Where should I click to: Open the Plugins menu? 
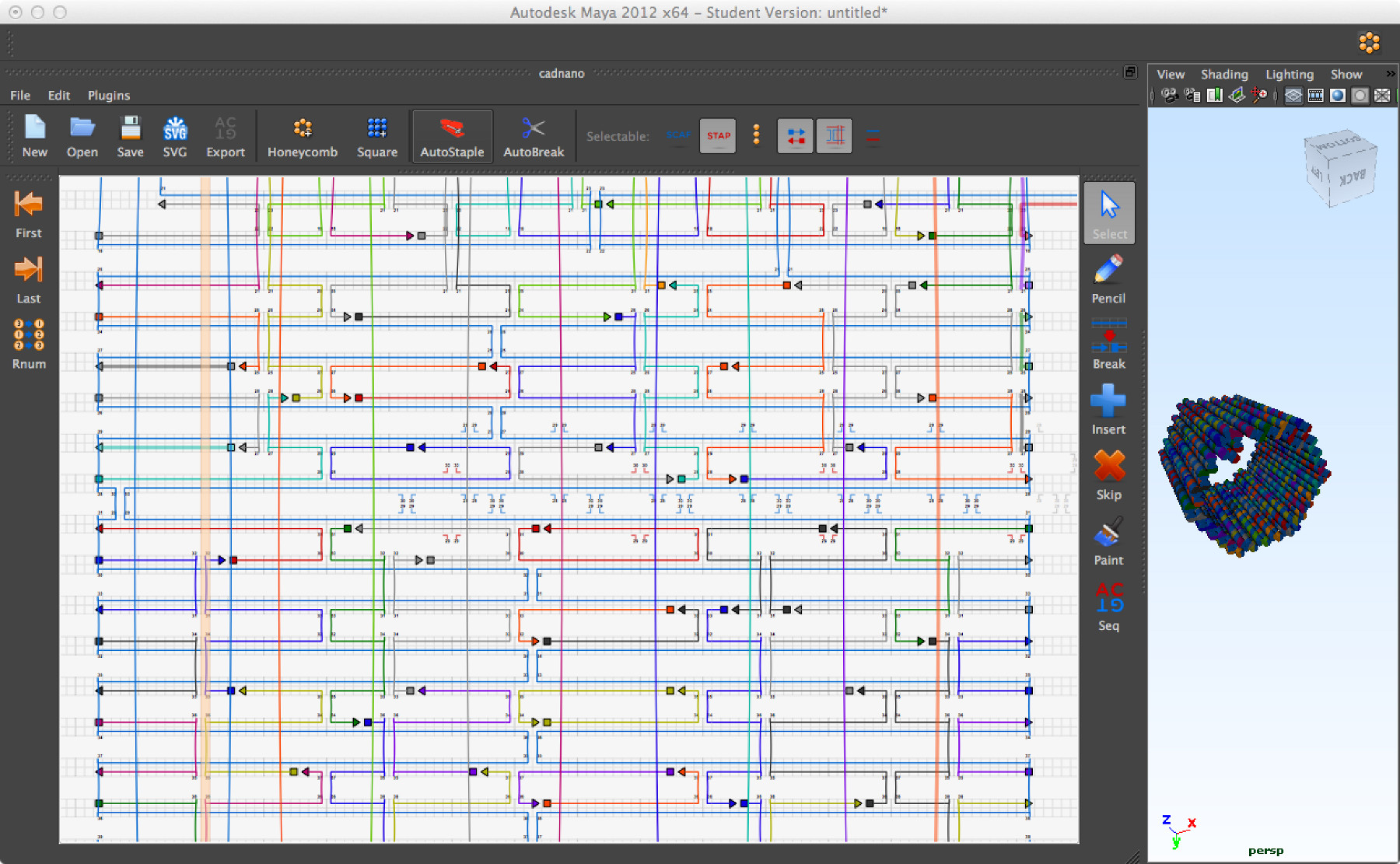(108, 96)
